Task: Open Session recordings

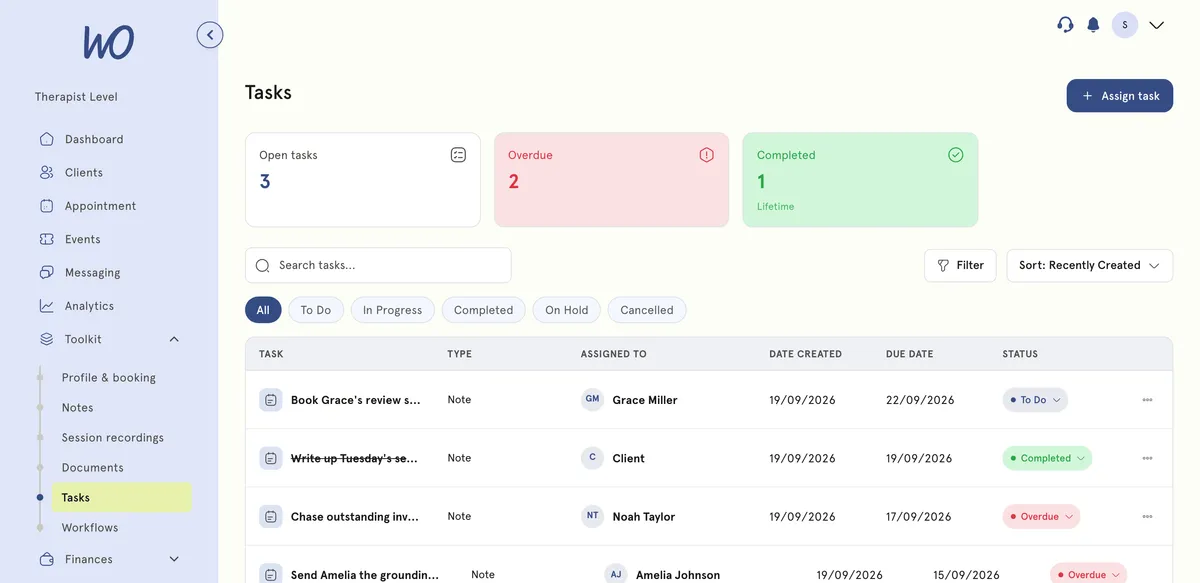Action: 112,437
